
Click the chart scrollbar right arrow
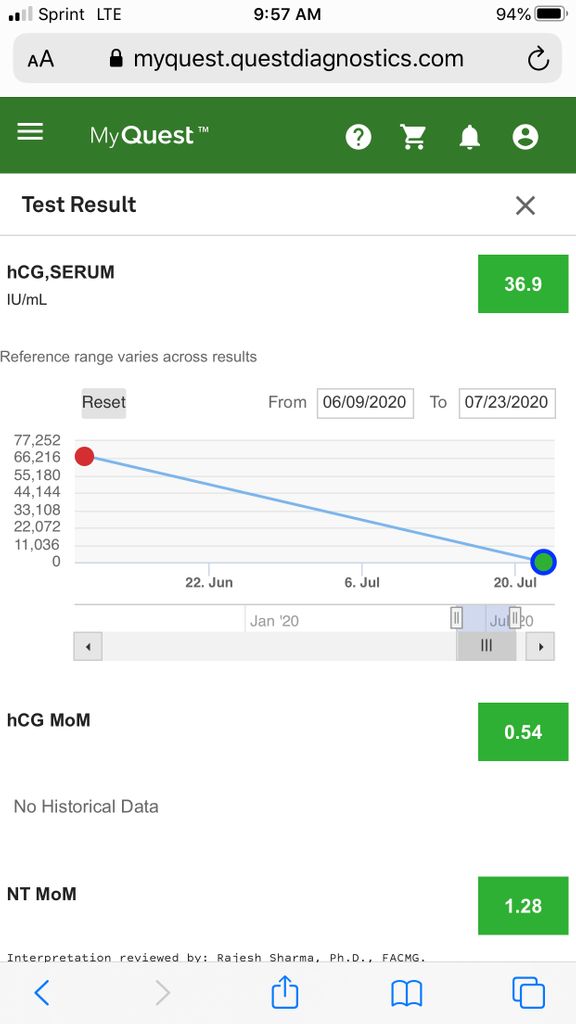point(540,646)
